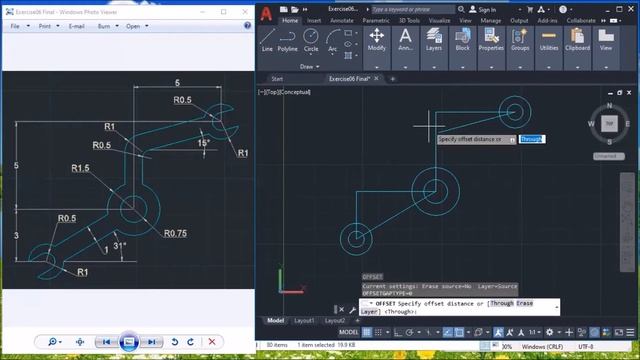The height and width of the screenshot is (360, 640).
Task: Expand the Layers panel arrow
Action: (x=434, y=67)
